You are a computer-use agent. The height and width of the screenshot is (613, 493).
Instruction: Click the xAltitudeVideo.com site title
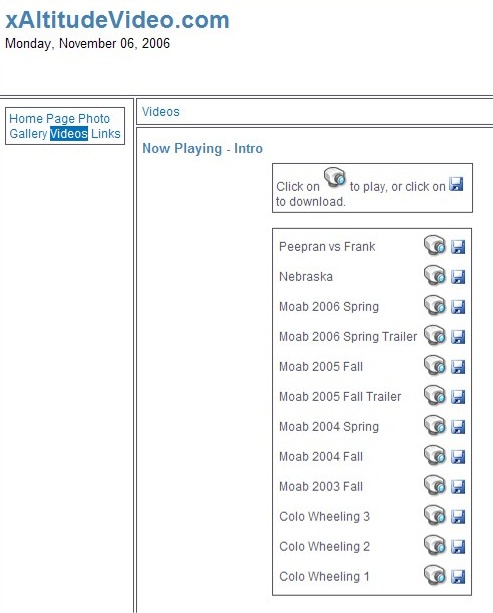(117, 20)
